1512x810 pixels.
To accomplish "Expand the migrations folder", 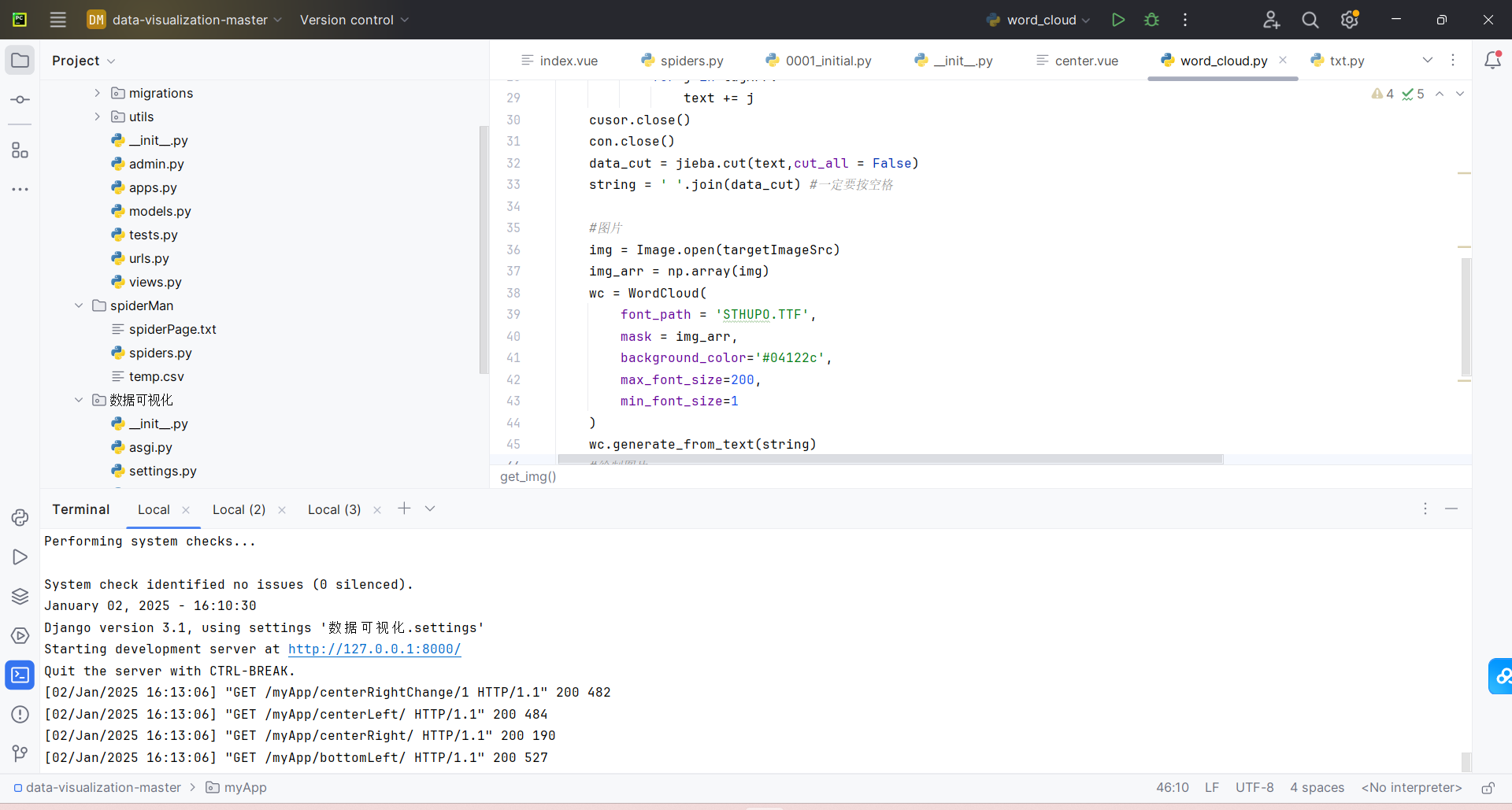I will [98, 93].
